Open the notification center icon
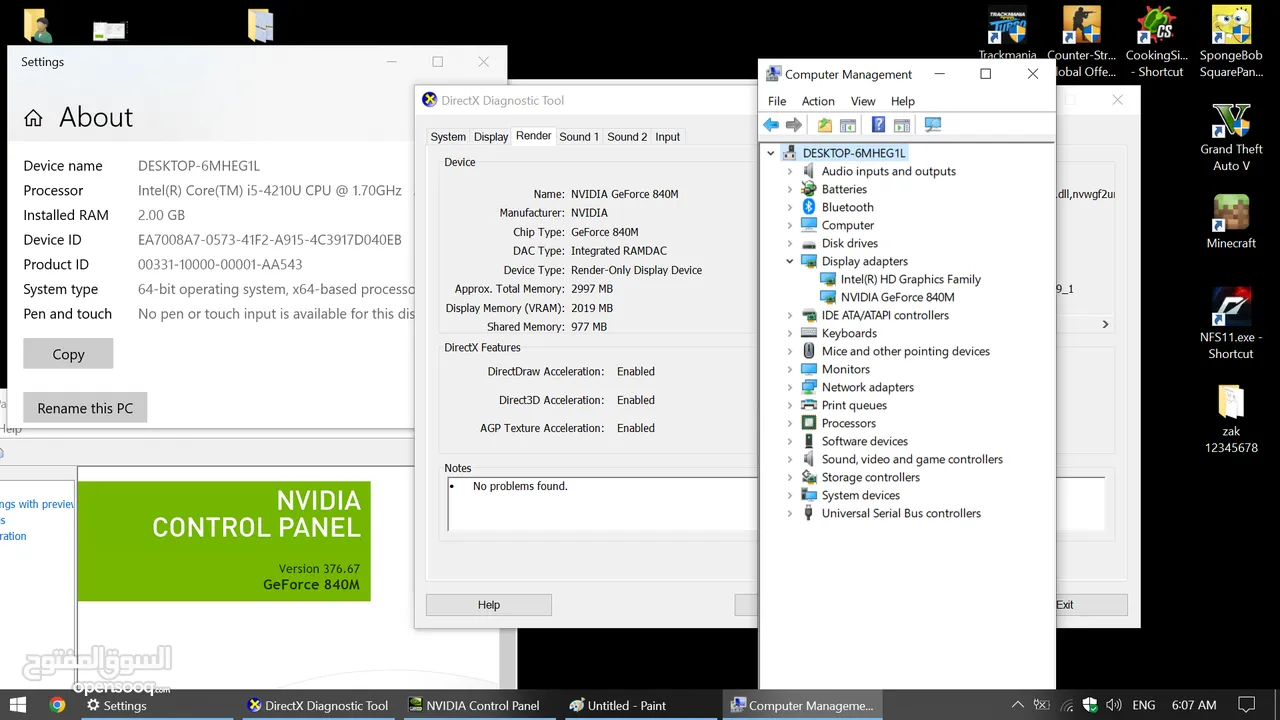This screenshot has width=1280, height=720. (x=1246, y=705)
